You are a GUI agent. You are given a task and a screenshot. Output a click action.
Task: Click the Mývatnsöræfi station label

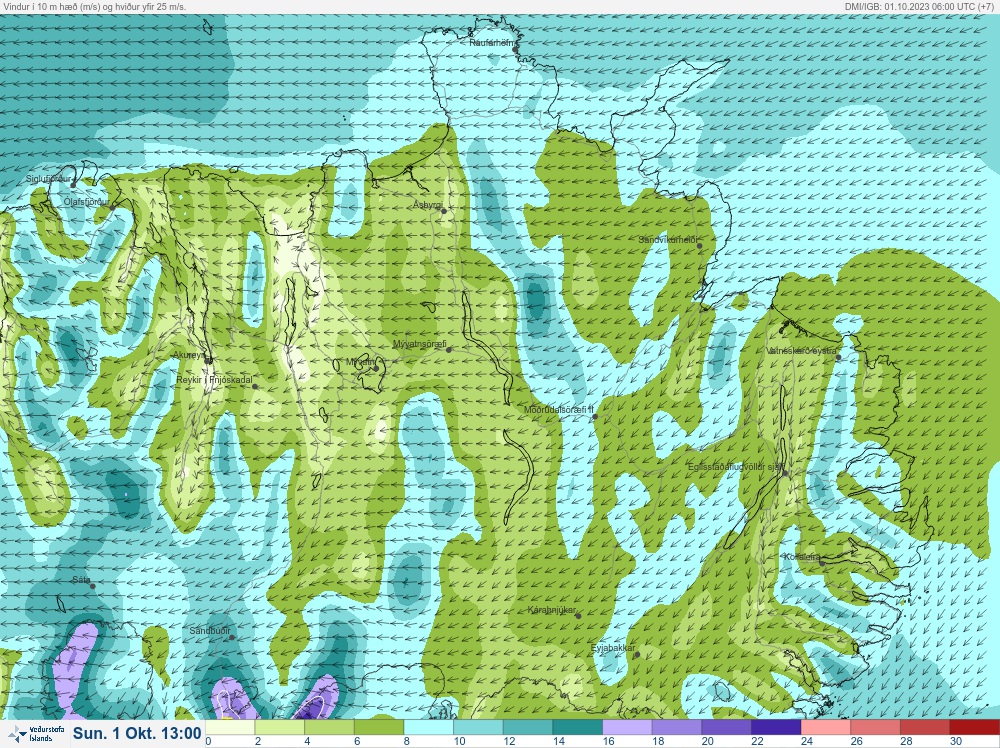[420, 344]
